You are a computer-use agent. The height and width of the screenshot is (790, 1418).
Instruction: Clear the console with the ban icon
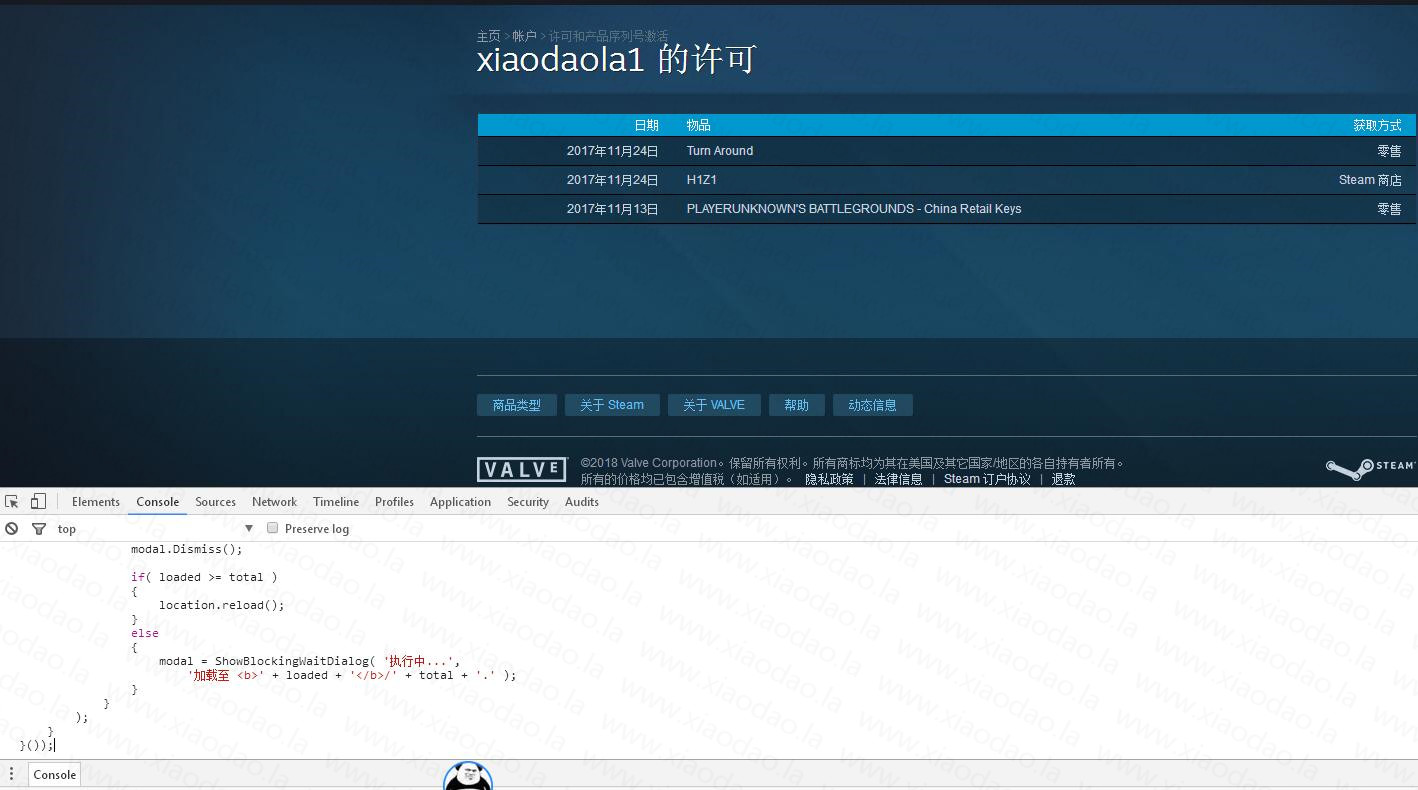(x=12, y=529)
